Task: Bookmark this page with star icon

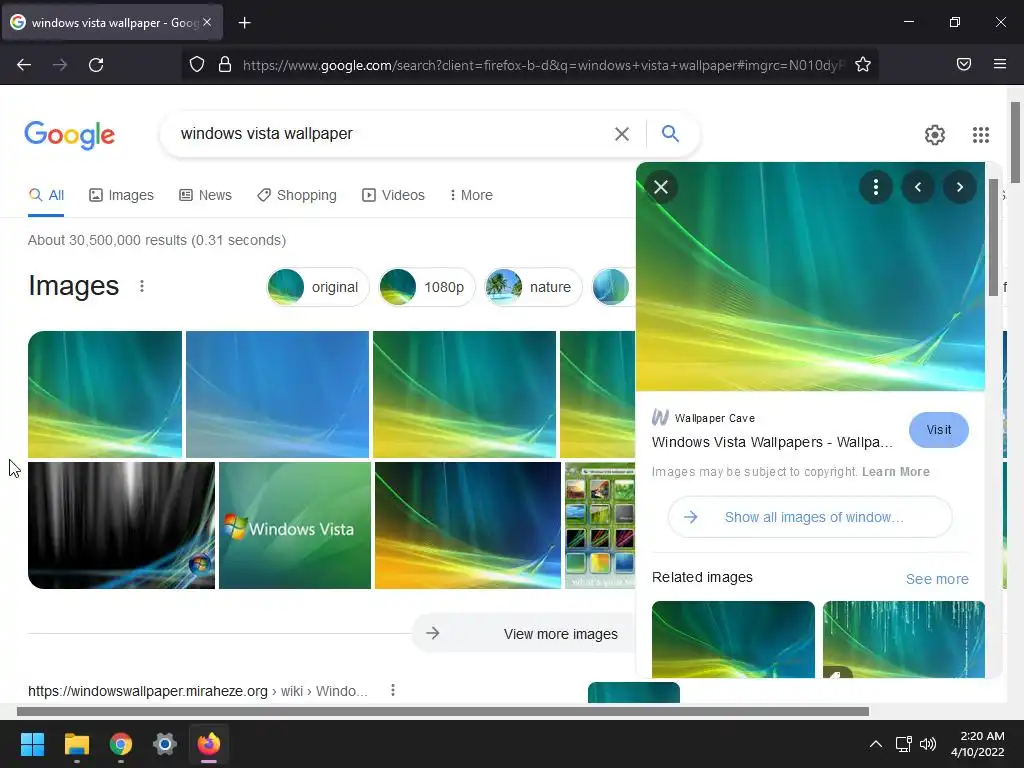Action: click(x=863, y=65)
